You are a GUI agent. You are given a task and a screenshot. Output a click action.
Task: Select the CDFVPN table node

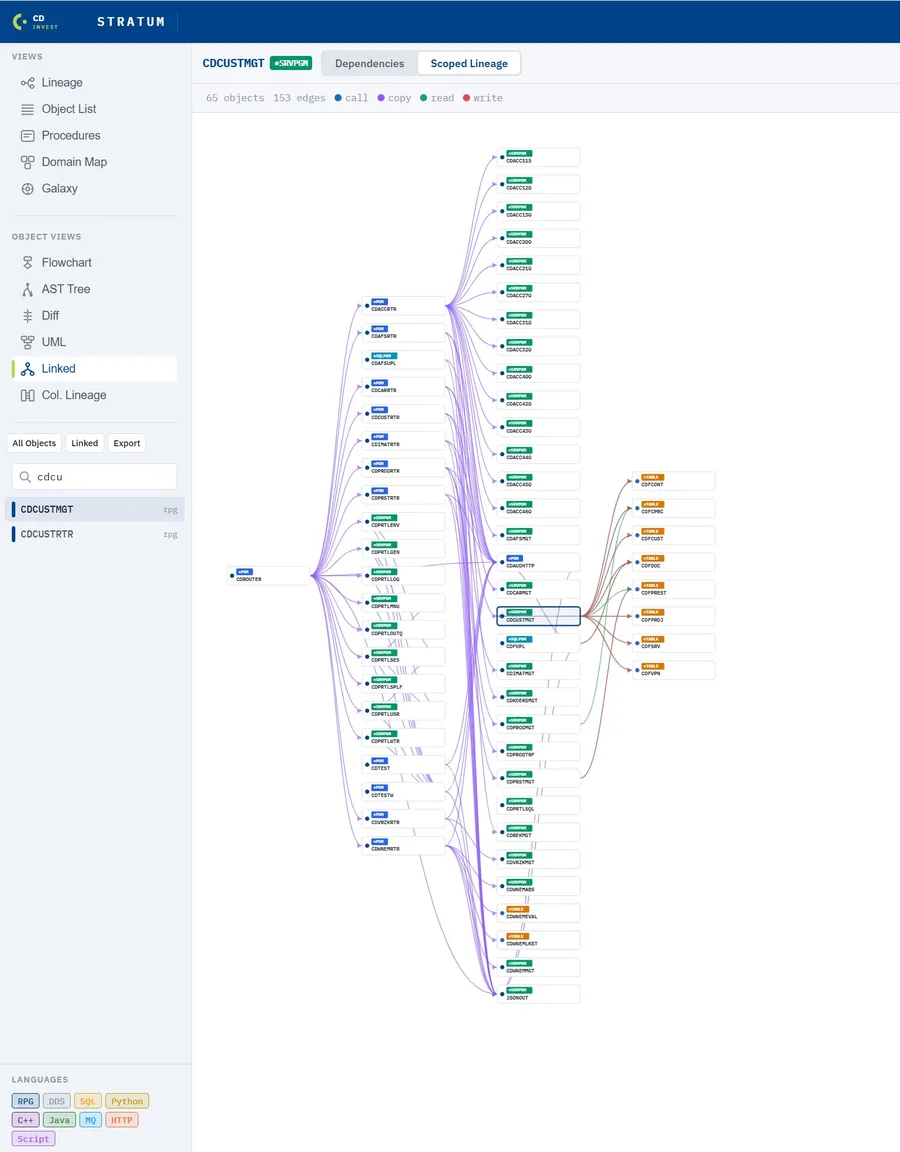click(674, 670)
